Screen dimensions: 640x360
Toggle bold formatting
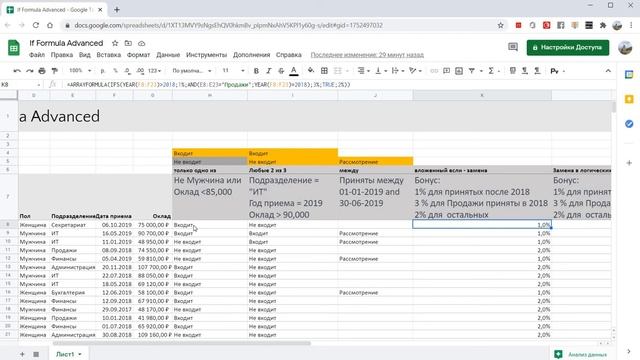click(x=256, y=71)
